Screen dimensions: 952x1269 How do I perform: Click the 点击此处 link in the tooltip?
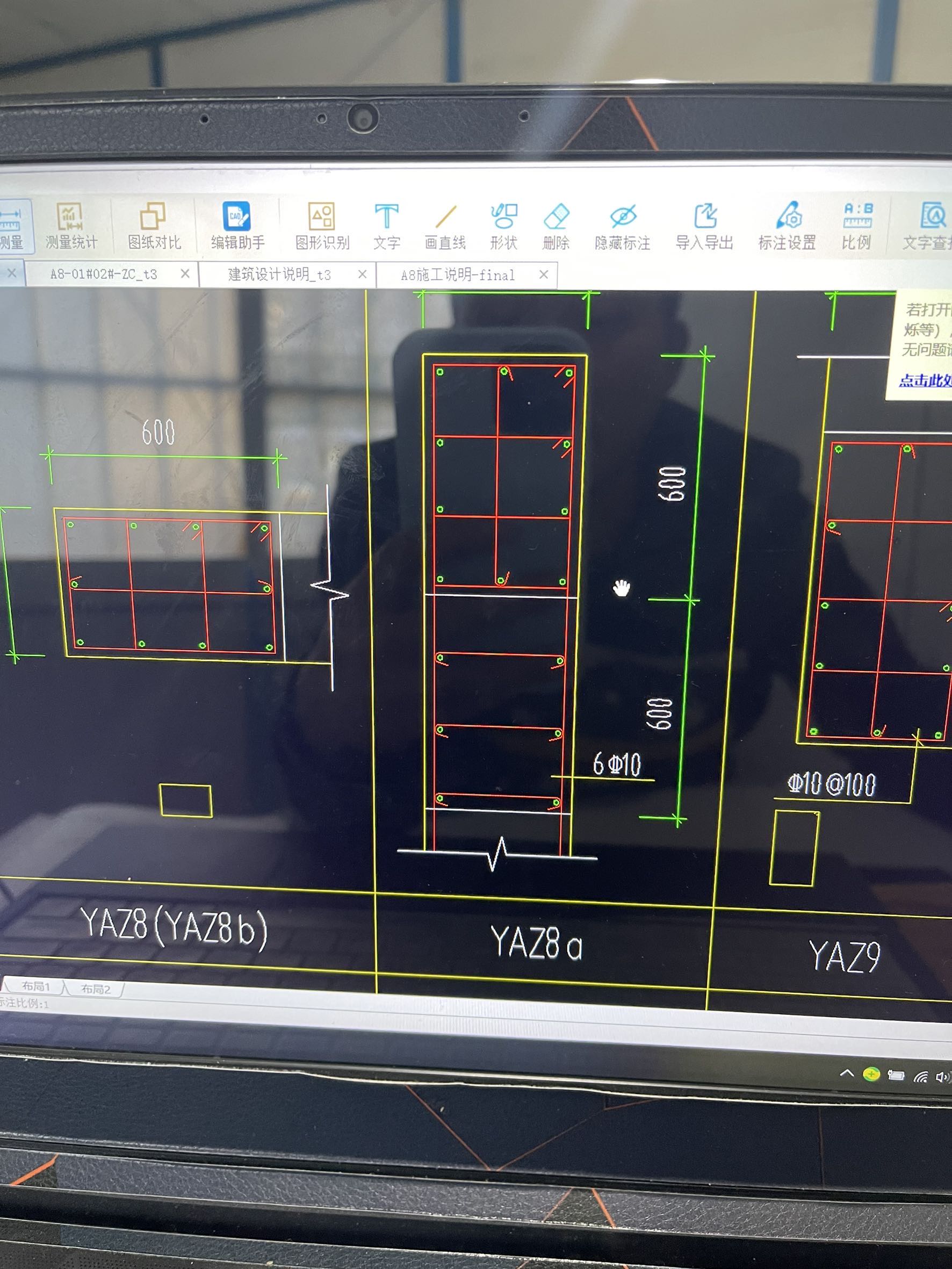925,381
